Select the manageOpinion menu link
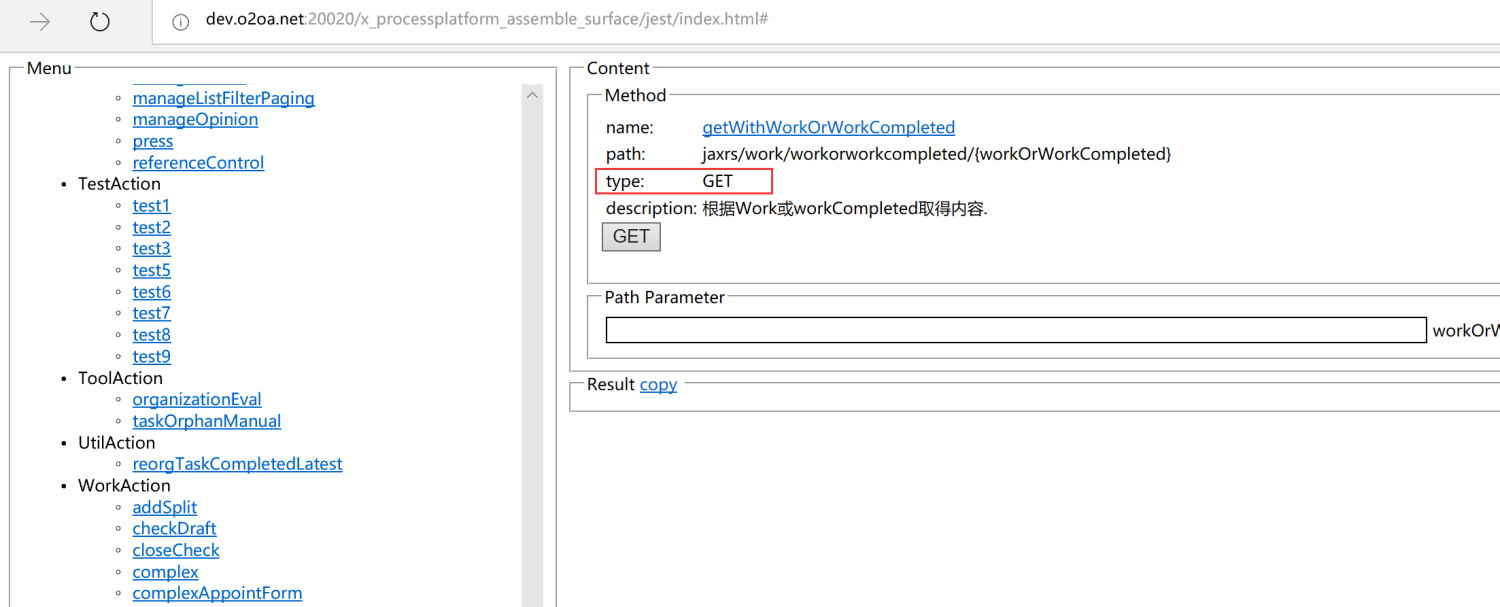 (195, 119)
